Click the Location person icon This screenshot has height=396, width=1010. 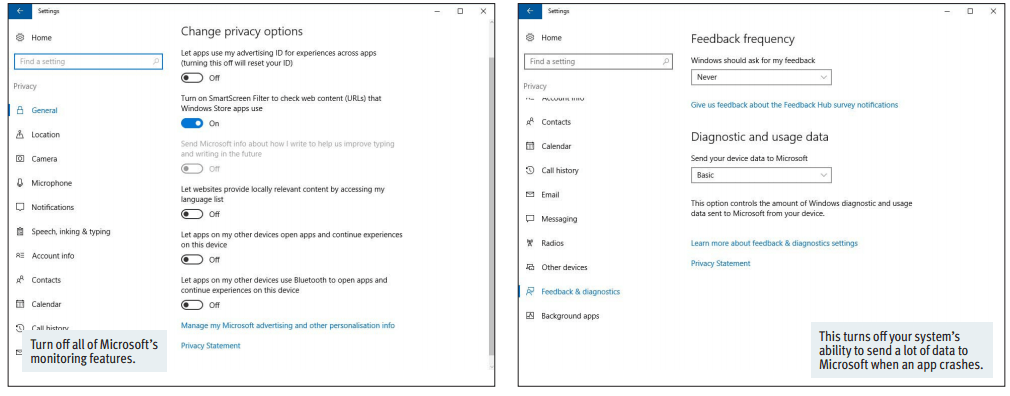[x=20, y=135]
